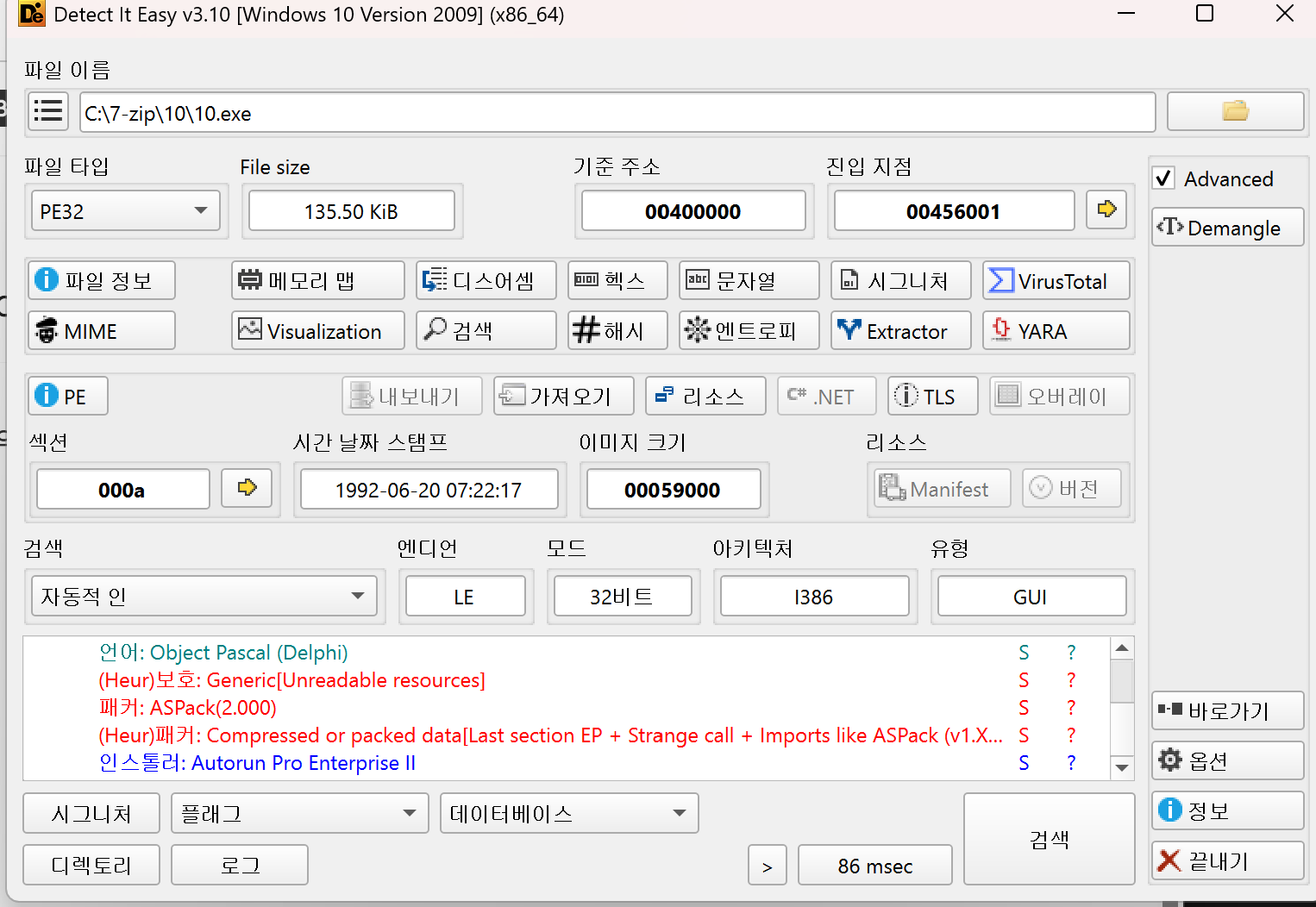Viewport: 1316px width, 907px height.
Task: Select Object Pascal (Delphi) result row
Action: point(223,653)
